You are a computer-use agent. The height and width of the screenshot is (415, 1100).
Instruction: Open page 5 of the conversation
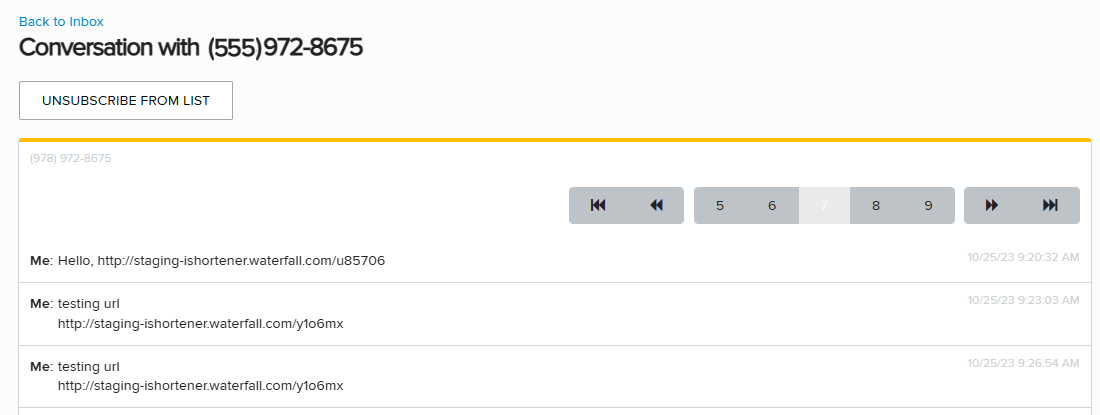click(x=720, y=205)
